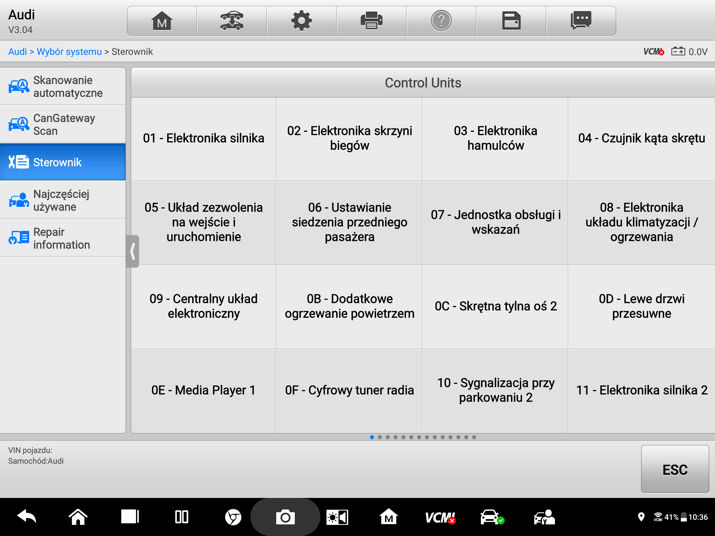Image resolution: width=715 pixels, height=536 pixels.
Task: Click the VIN pojazdu label
Action: (x=30, y=450)
